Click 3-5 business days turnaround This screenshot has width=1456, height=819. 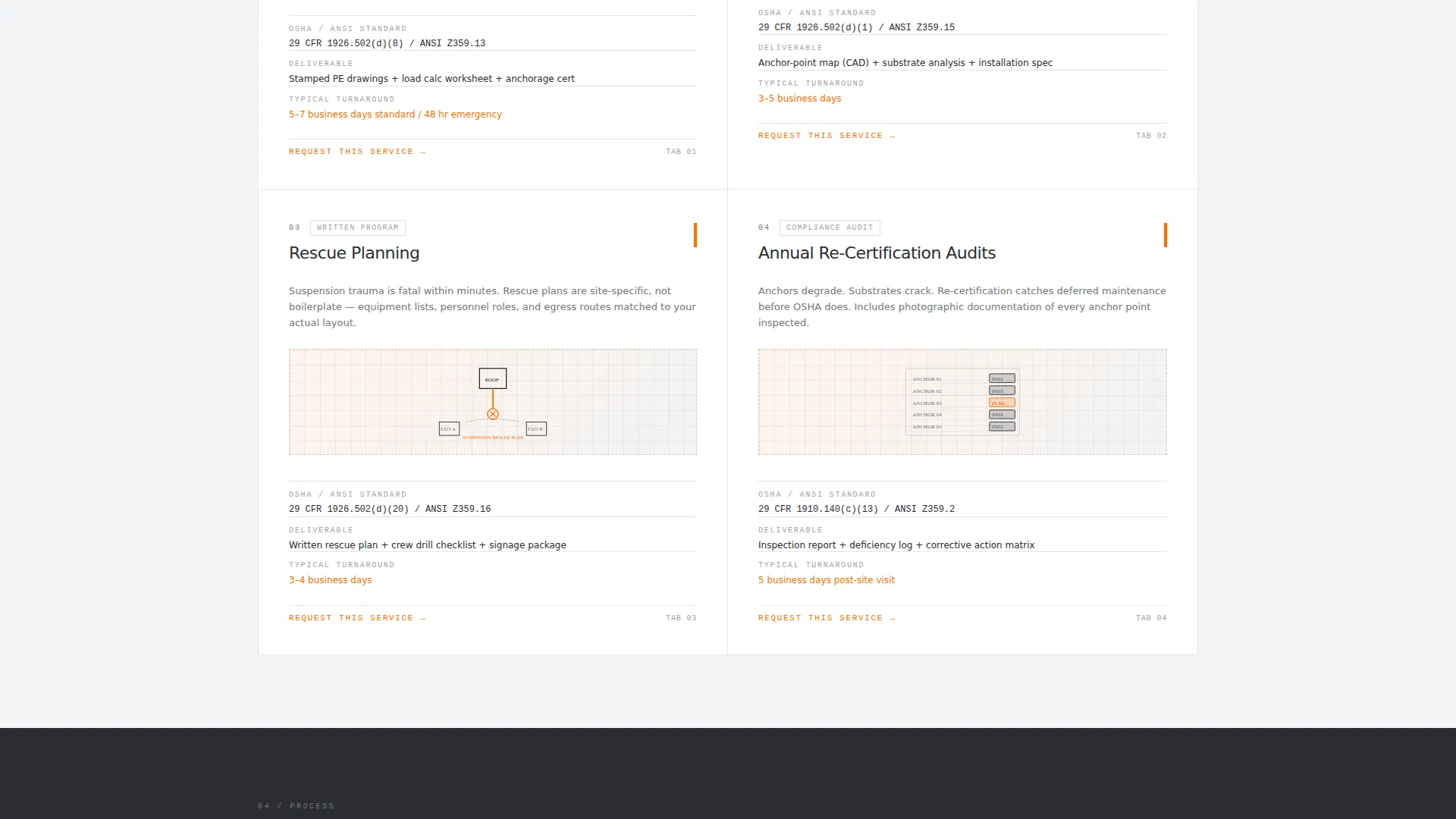coord(799,99)
